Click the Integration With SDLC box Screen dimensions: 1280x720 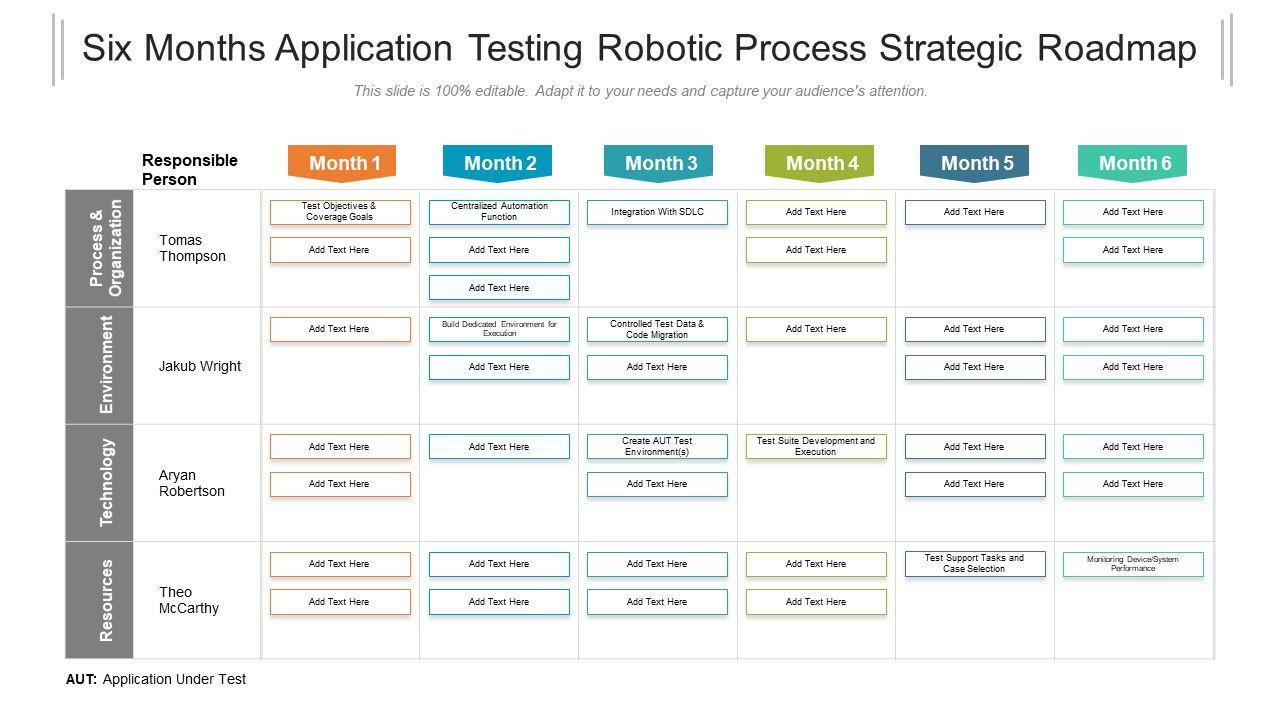[x=657, y=212]
